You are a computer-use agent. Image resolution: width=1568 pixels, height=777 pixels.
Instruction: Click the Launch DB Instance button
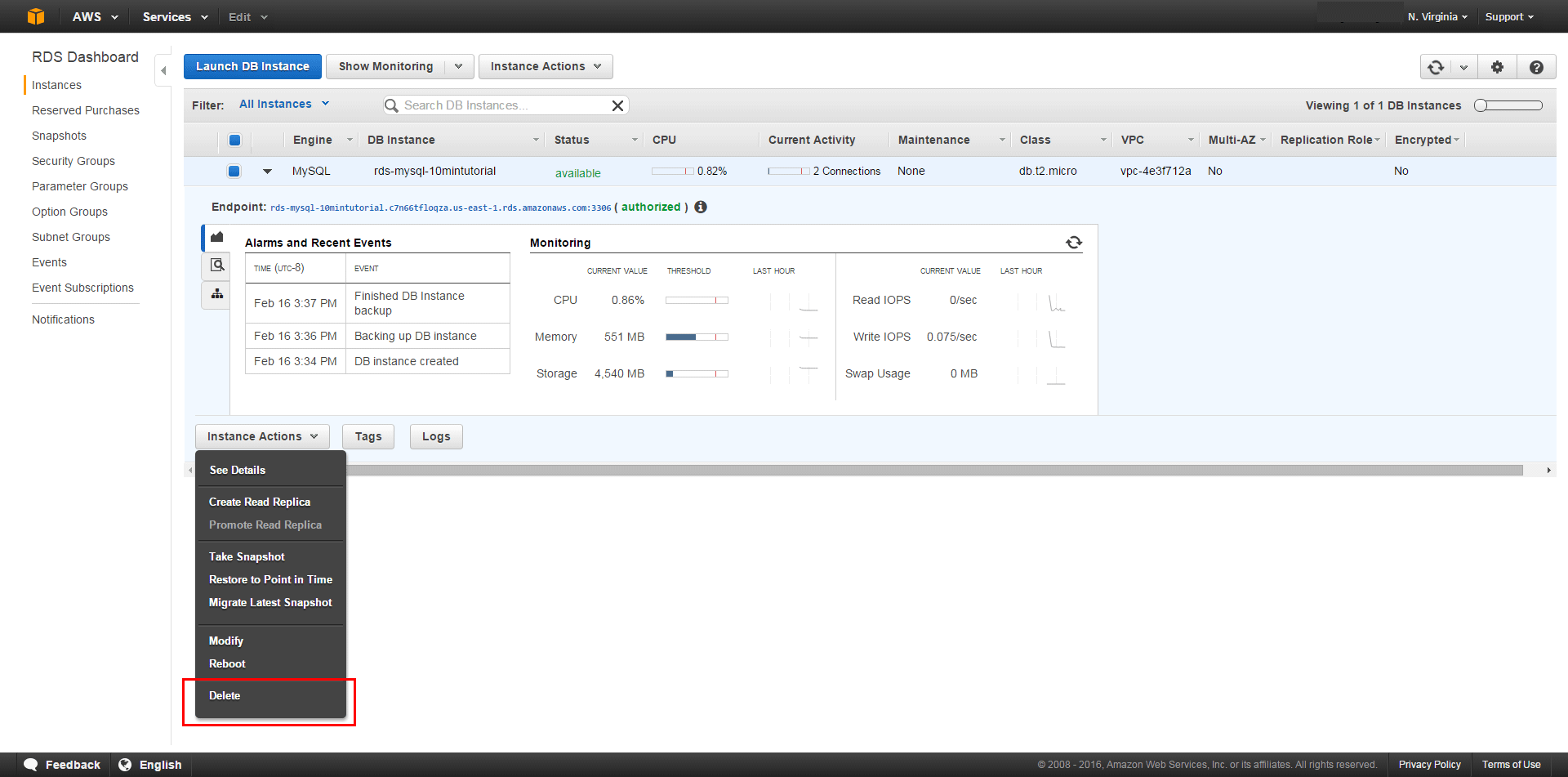(x=252, y=66)
